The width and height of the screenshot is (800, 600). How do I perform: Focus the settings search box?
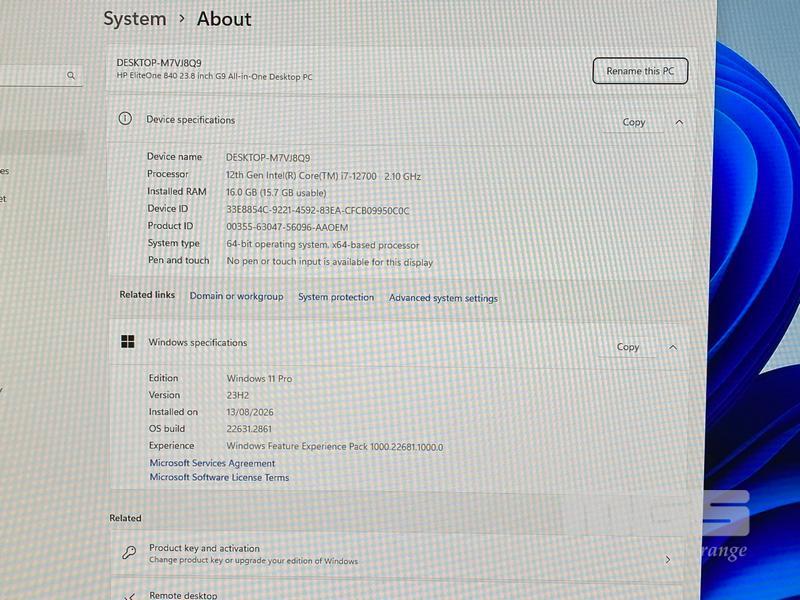[x=41, y=76]
